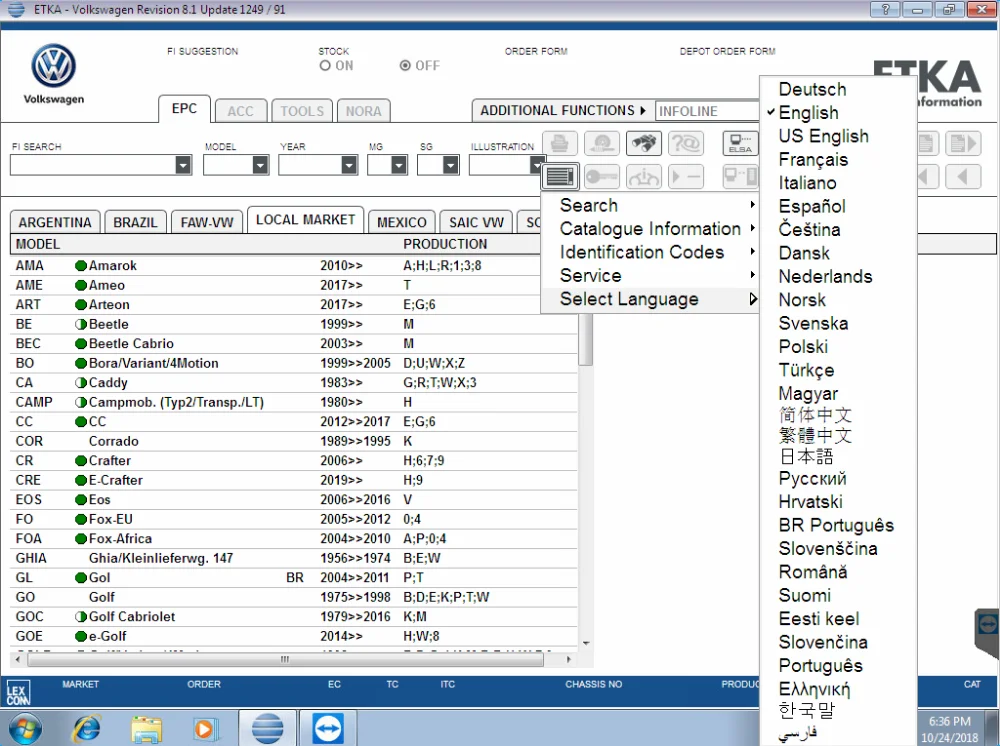The width and height of the screenshot is (1000, 746).
Task: Open the YEAR dropdown
Action: coord(349,165)
